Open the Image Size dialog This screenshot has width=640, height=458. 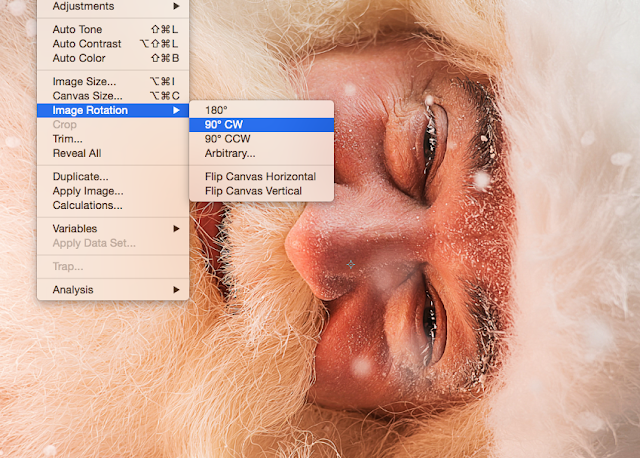(x=113, y=82)
